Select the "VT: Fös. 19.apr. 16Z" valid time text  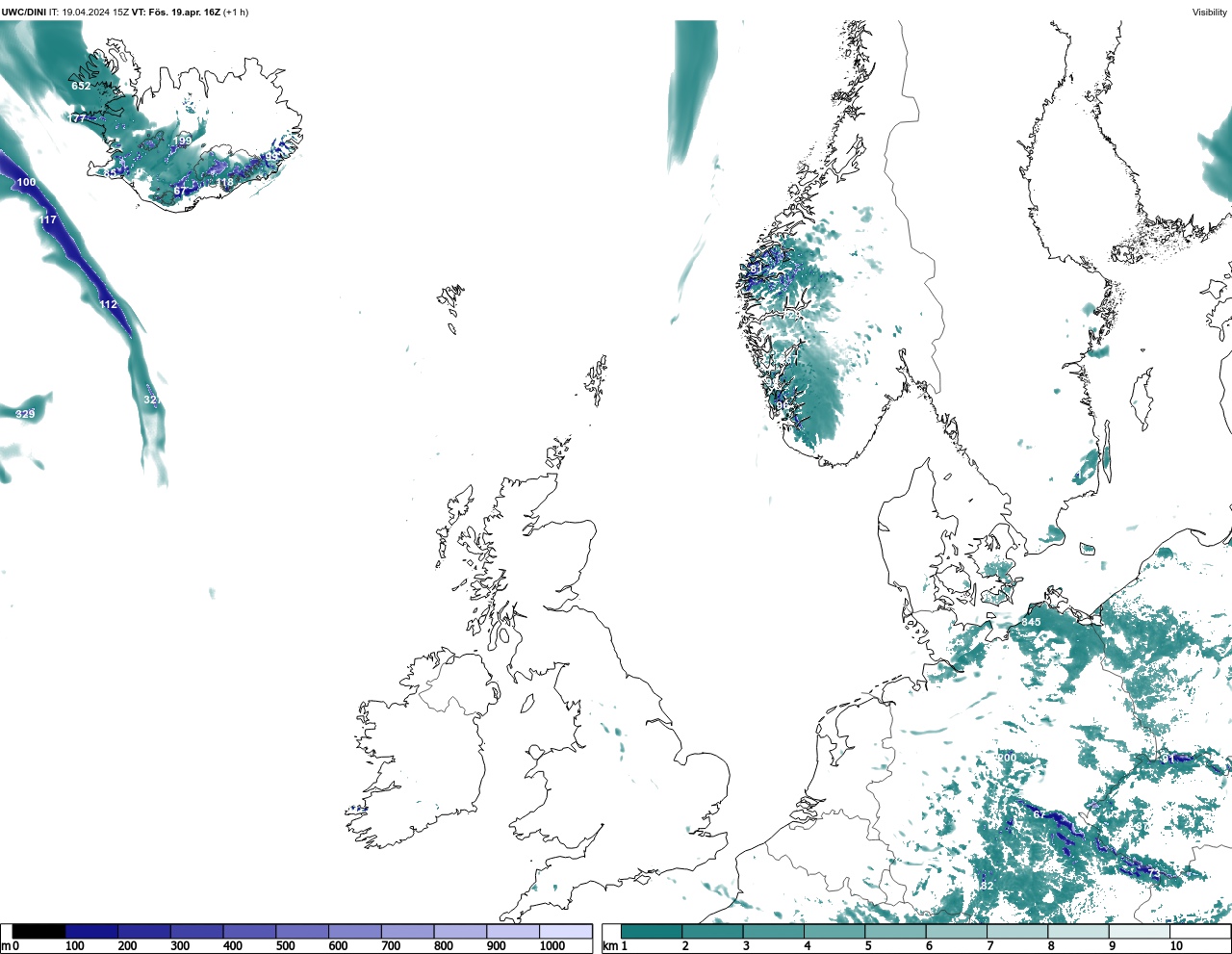(176, 12)
